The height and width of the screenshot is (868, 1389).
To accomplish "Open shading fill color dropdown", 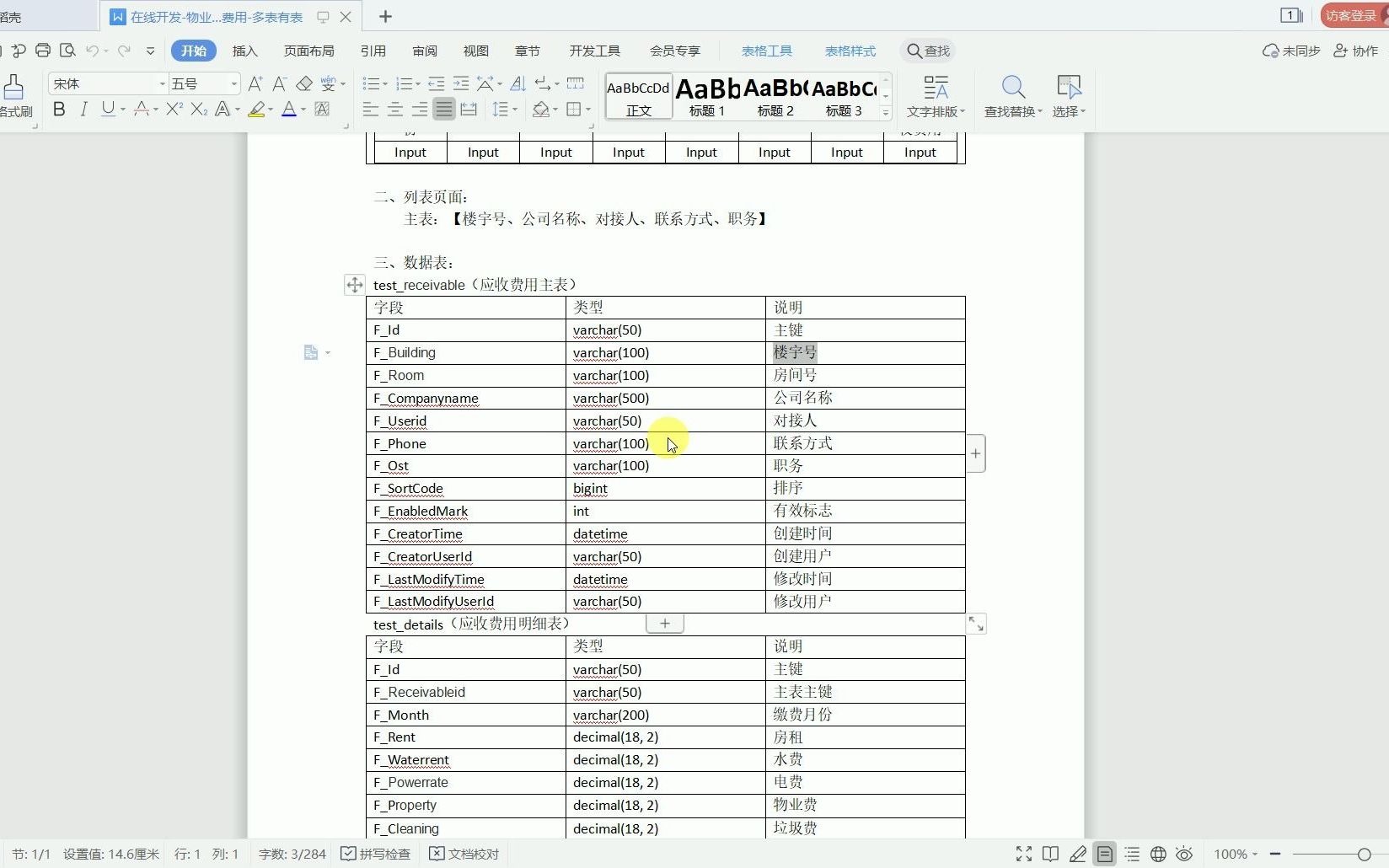I will pyautogui.click(x=556, y=110).
